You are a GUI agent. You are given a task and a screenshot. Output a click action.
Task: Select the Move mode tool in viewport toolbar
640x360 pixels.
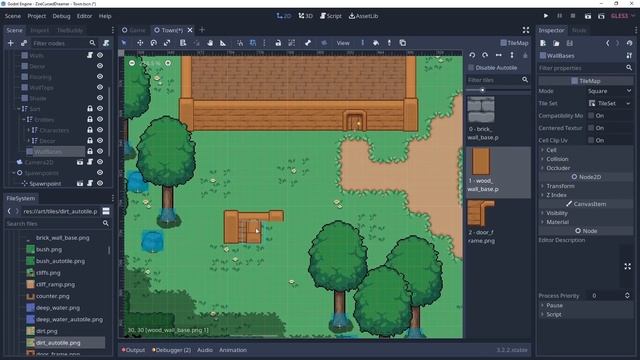140,43
